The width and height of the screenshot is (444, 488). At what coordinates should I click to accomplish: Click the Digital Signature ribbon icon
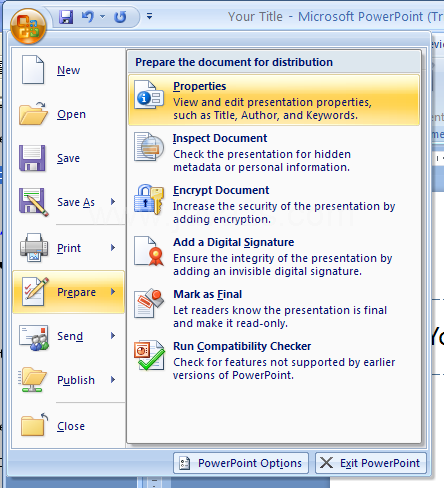149,251
